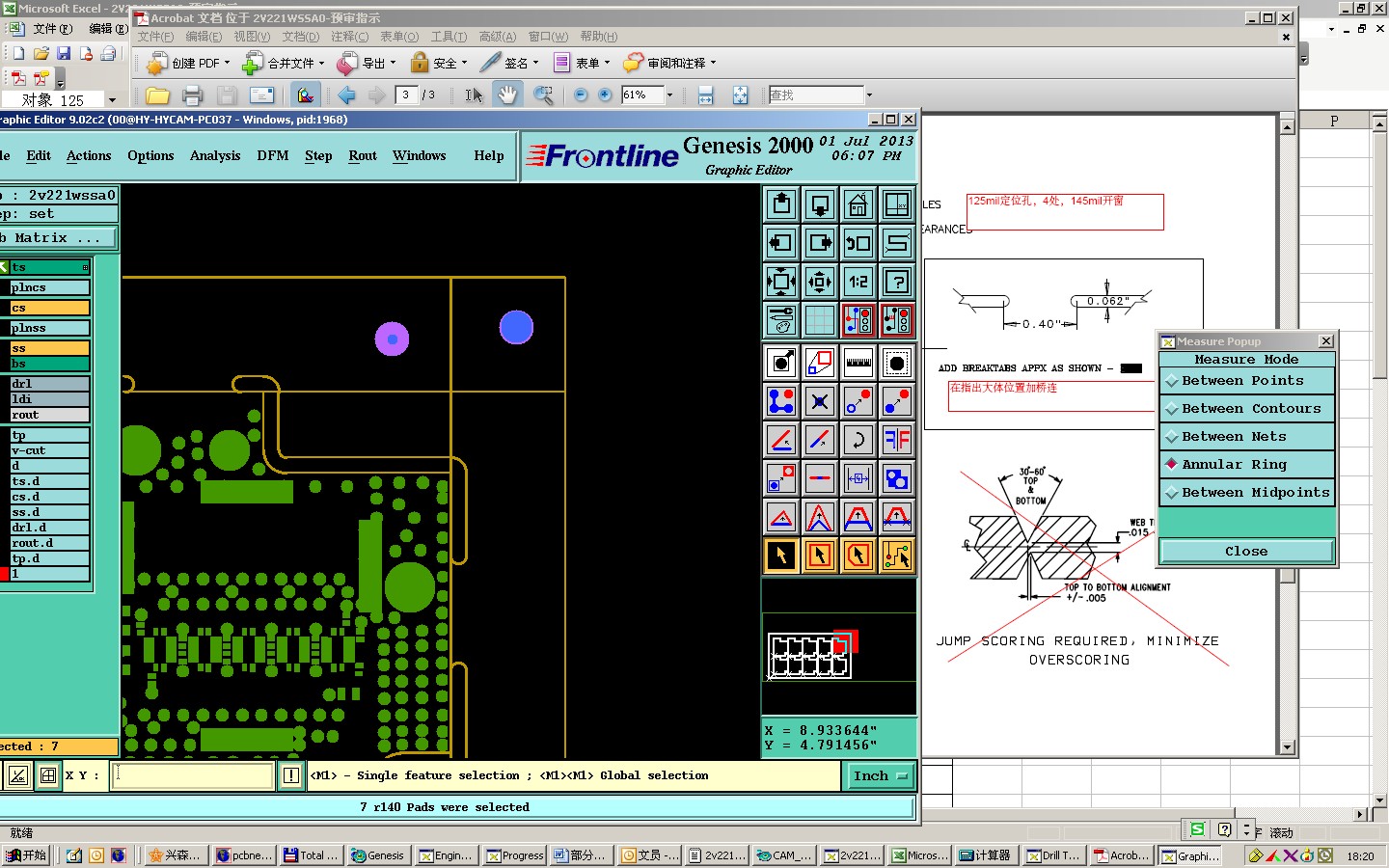Click Acrobat previous page blue arrow
Image resolution: width=1389 pixels, height=868 pixels.
(347, 95)
